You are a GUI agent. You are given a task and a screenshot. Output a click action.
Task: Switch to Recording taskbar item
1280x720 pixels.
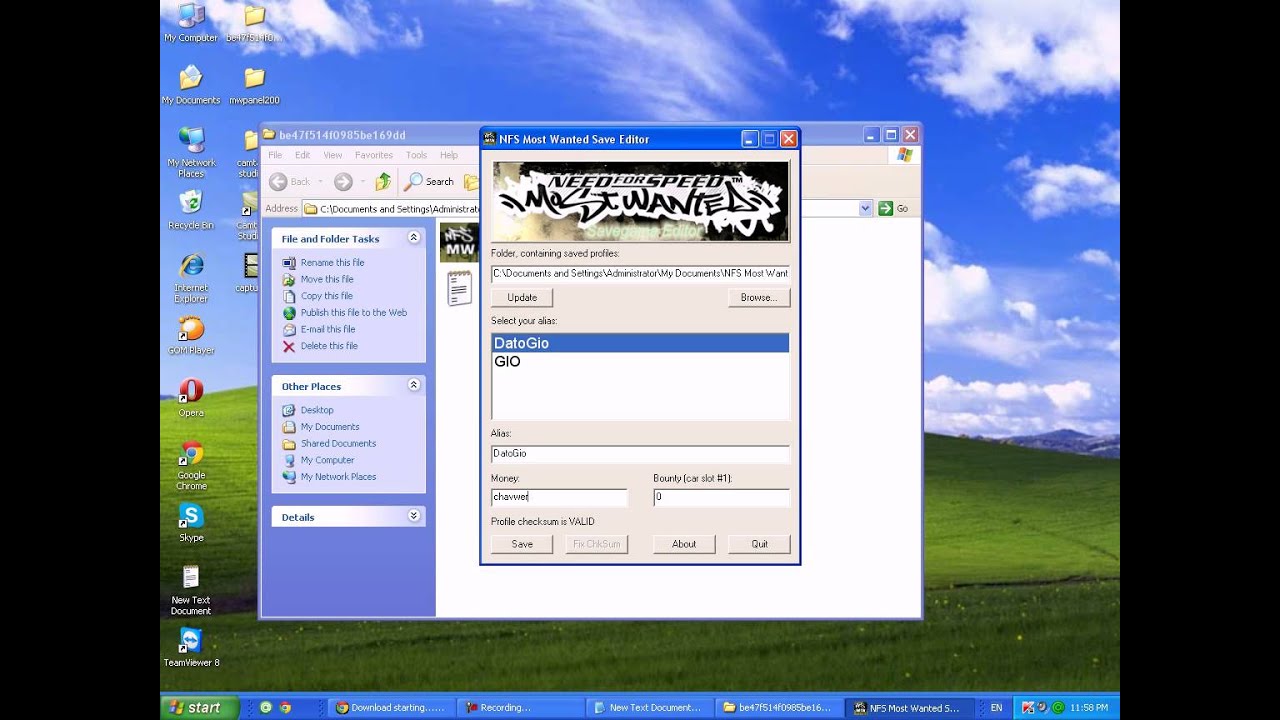520,707
